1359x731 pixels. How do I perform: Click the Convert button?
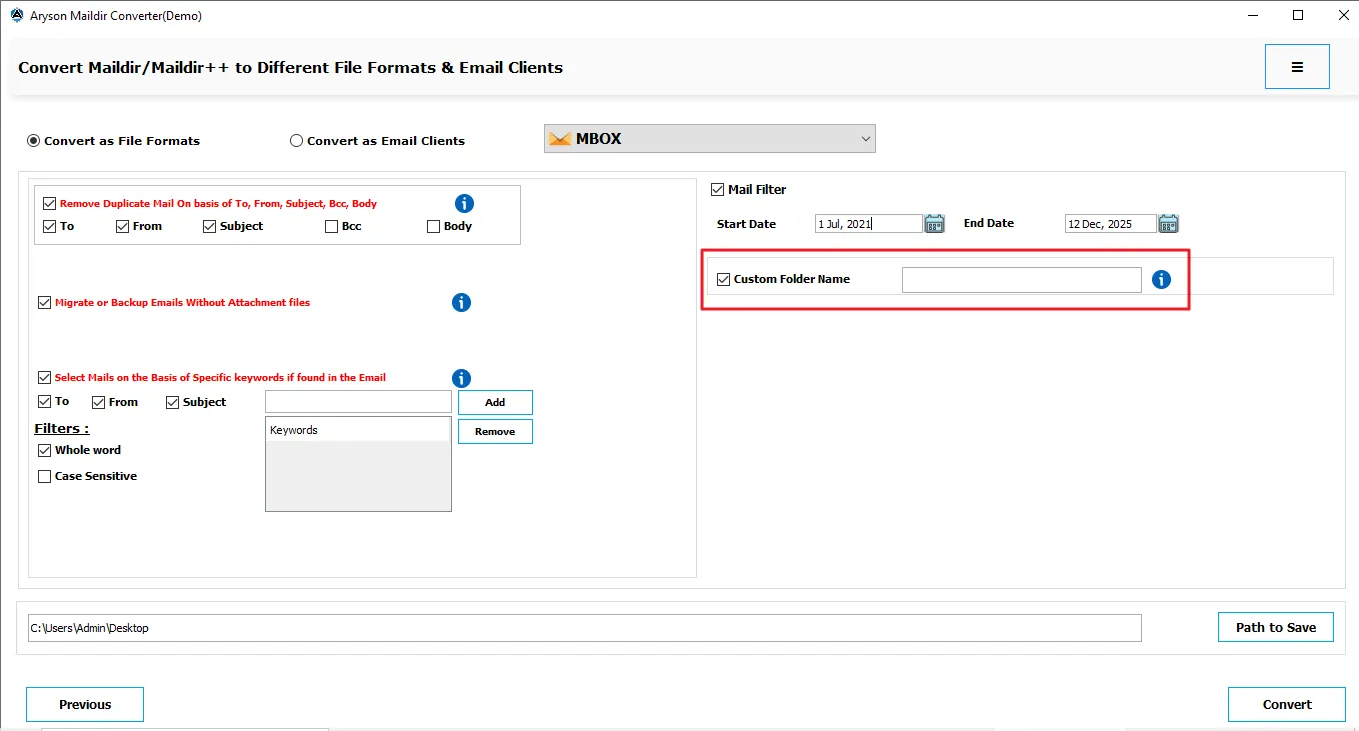pos(1286,704)
